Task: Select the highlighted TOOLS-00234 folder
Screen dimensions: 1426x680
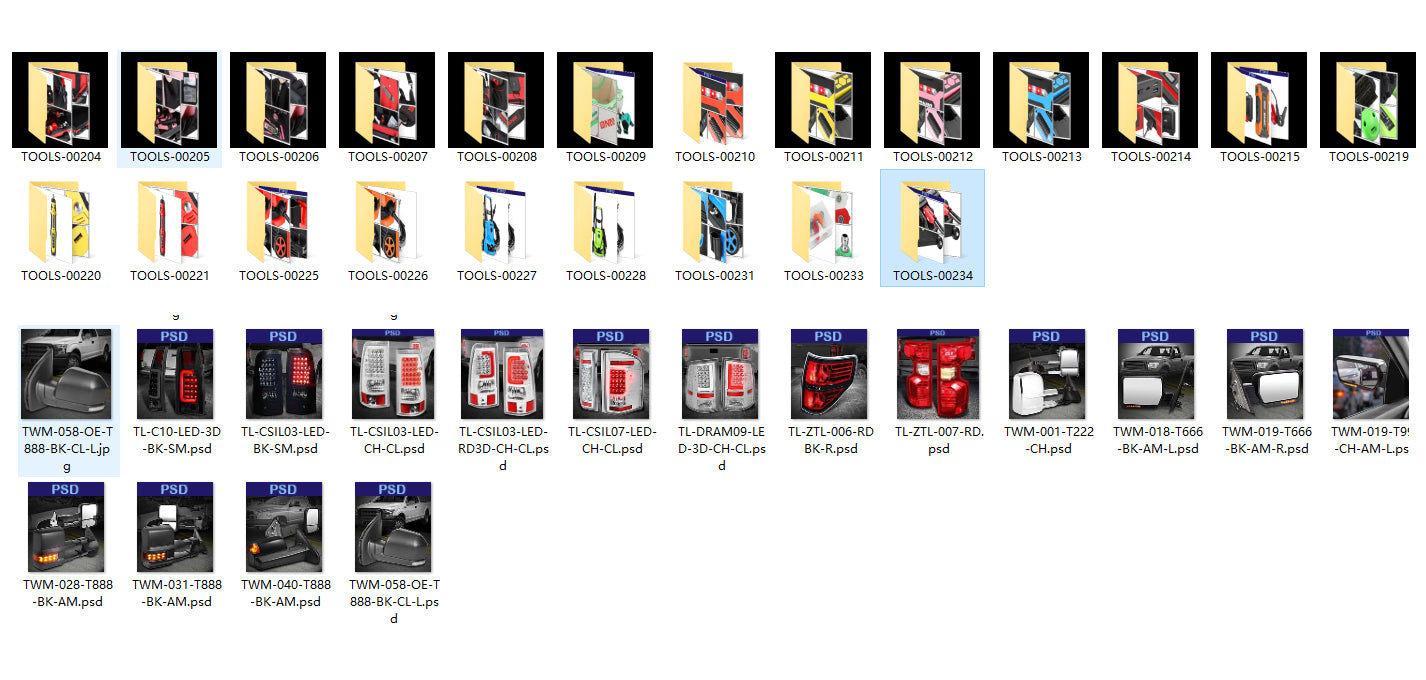Action: pyautogui.click(x=932, y=222)
